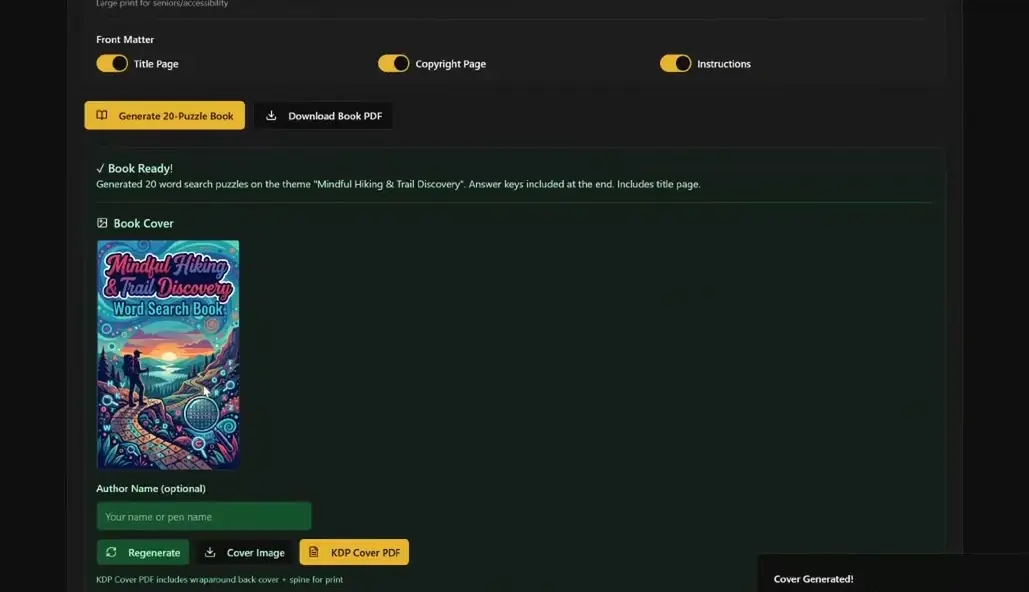Click the image icon next to Book Cover
The image size is (1029, 592).
pyautogui.click(x=102, y=223)
